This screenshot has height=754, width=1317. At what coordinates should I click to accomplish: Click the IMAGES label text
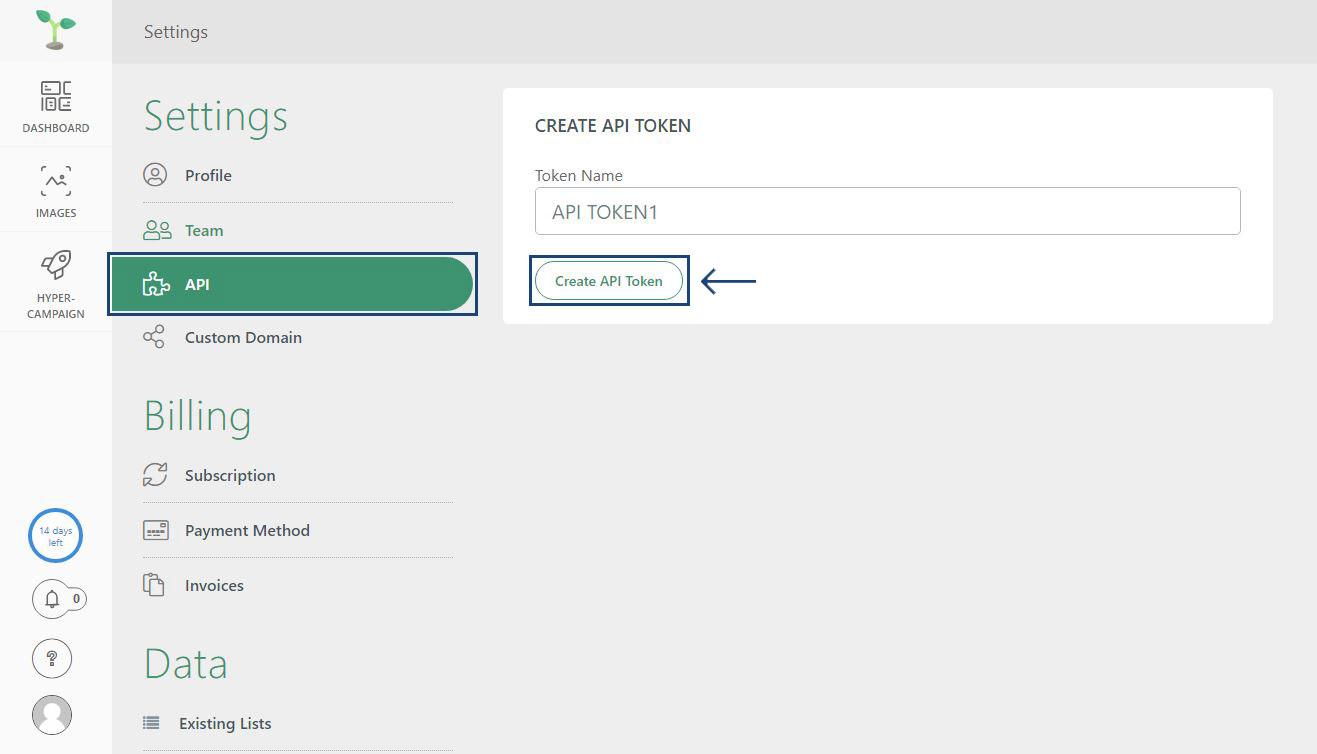[x=56, y=213]
